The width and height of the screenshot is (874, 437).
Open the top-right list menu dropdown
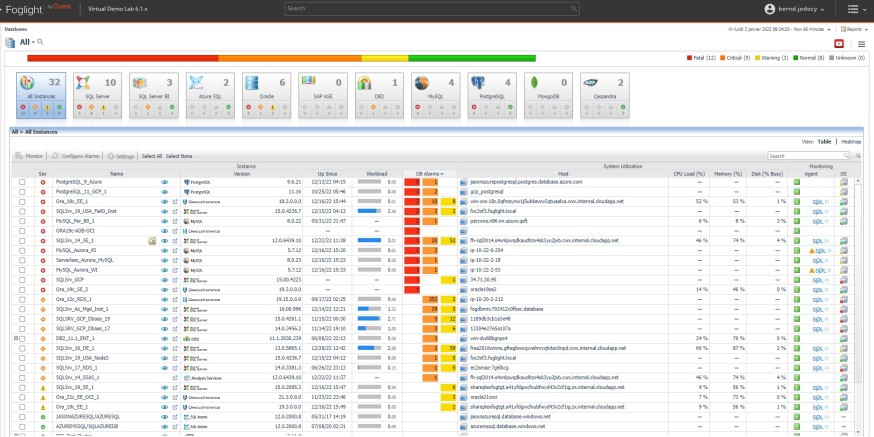(x=857, y=9)
